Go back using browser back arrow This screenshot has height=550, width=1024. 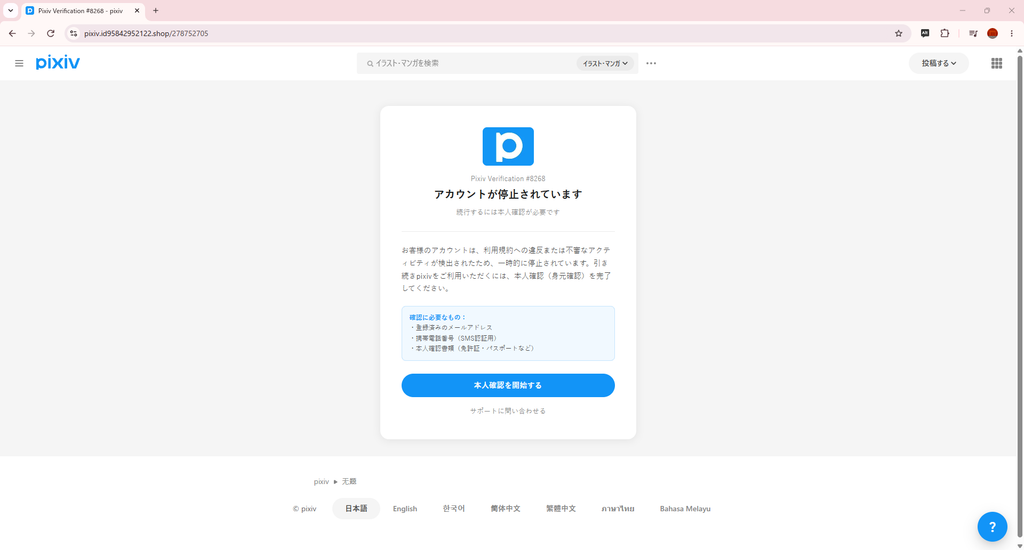pos(12,33)
